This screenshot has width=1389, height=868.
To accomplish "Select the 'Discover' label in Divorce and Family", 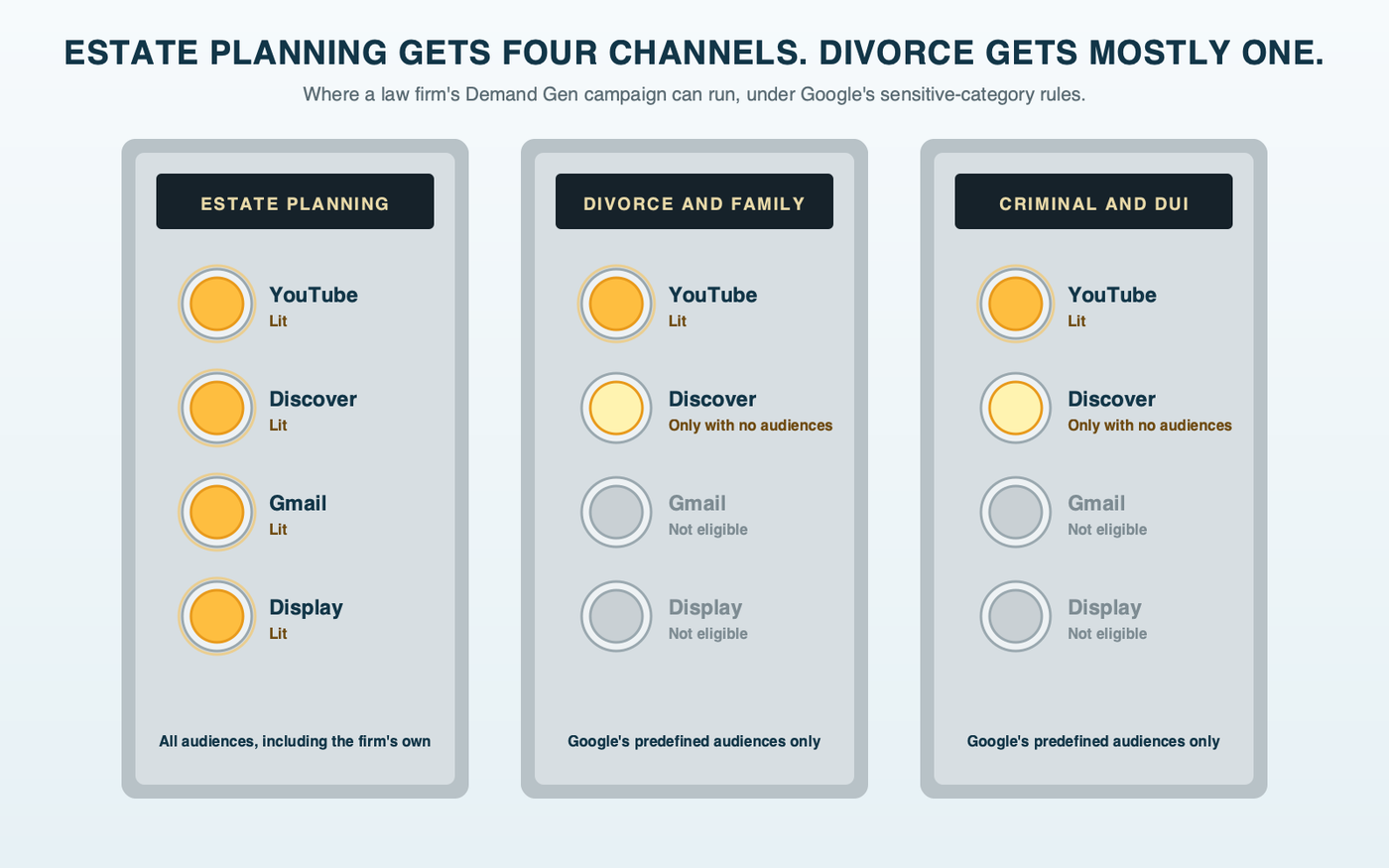I will (712, 399).
